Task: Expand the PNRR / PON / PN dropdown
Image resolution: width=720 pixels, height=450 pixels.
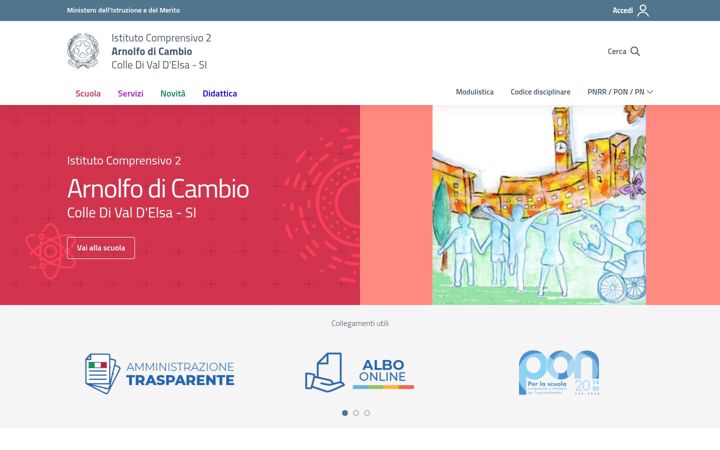Action: [x=620, y=92]
